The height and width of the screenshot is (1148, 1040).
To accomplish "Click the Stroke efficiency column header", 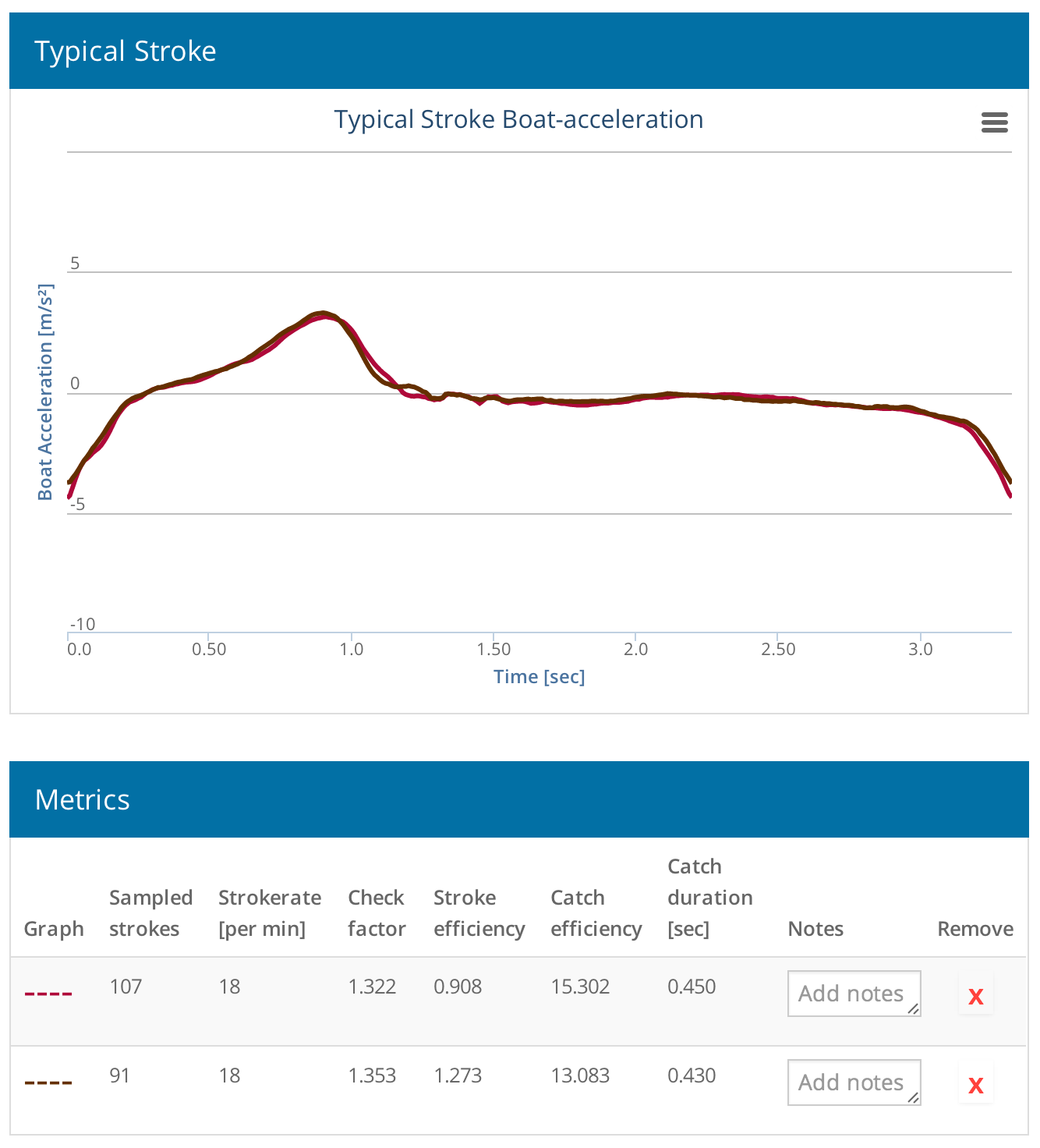I will 479,913.
